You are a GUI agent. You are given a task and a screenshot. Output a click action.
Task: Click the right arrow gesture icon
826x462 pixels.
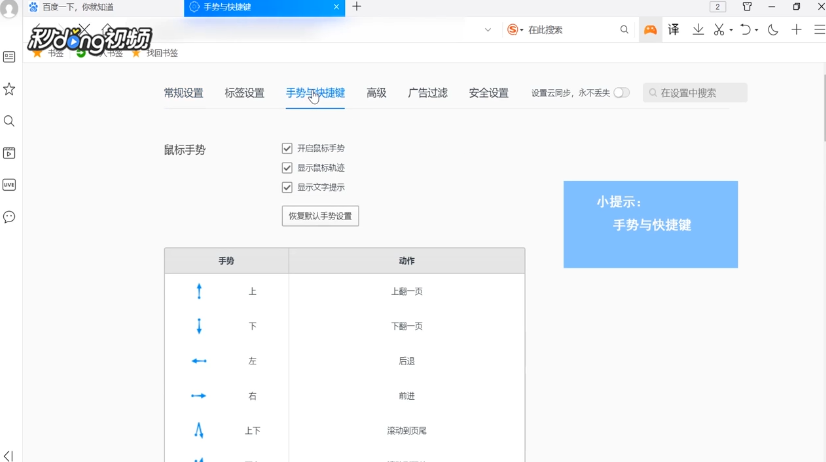click(x=199, y=396)
